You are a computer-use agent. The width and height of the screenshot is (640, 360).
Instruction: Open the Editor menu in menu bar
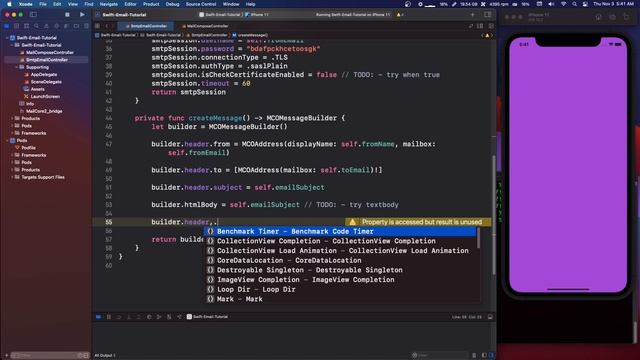pos(130,4)
